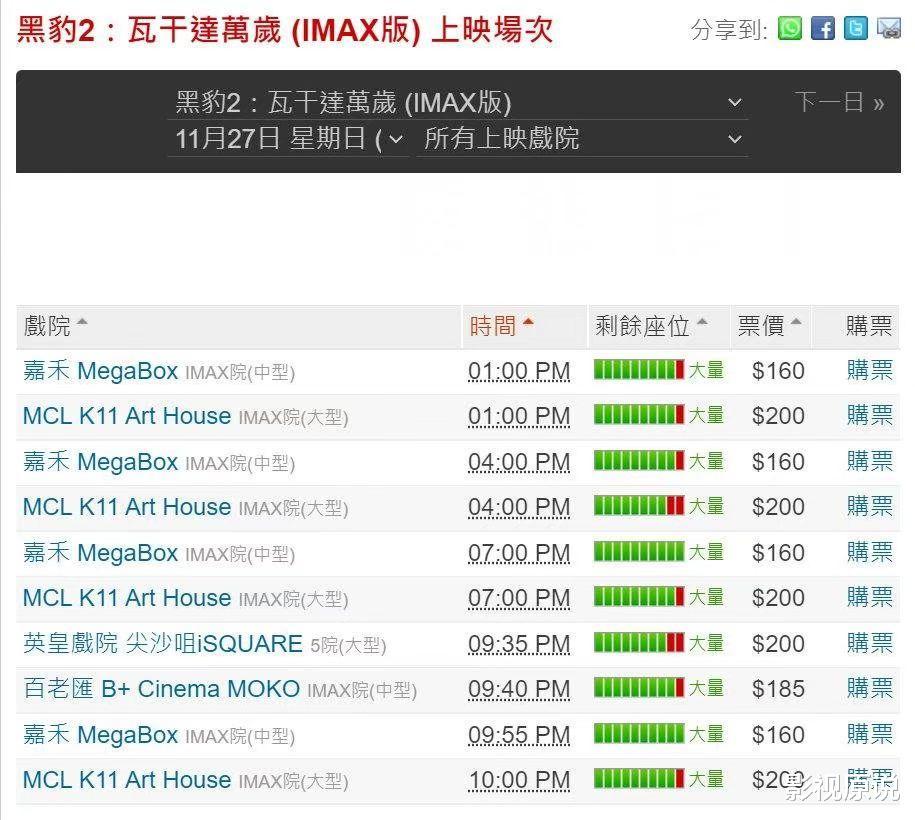The width and height of the screenshot is (915, 820).
Task: Sort showtimes by the 時間 column header
Action: [x=502, y=326]
